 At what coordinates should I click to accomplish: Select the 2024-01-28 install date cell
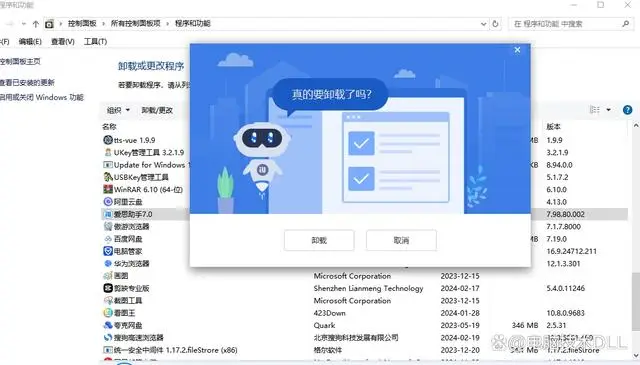tap(460, 313)
